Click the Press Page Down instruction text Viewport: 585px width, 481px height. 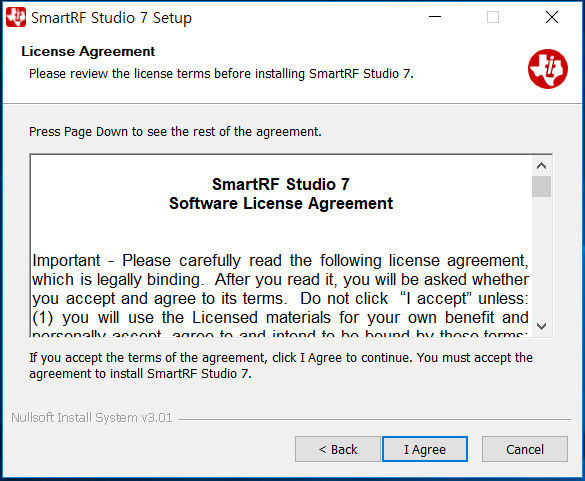pos(175,132)
